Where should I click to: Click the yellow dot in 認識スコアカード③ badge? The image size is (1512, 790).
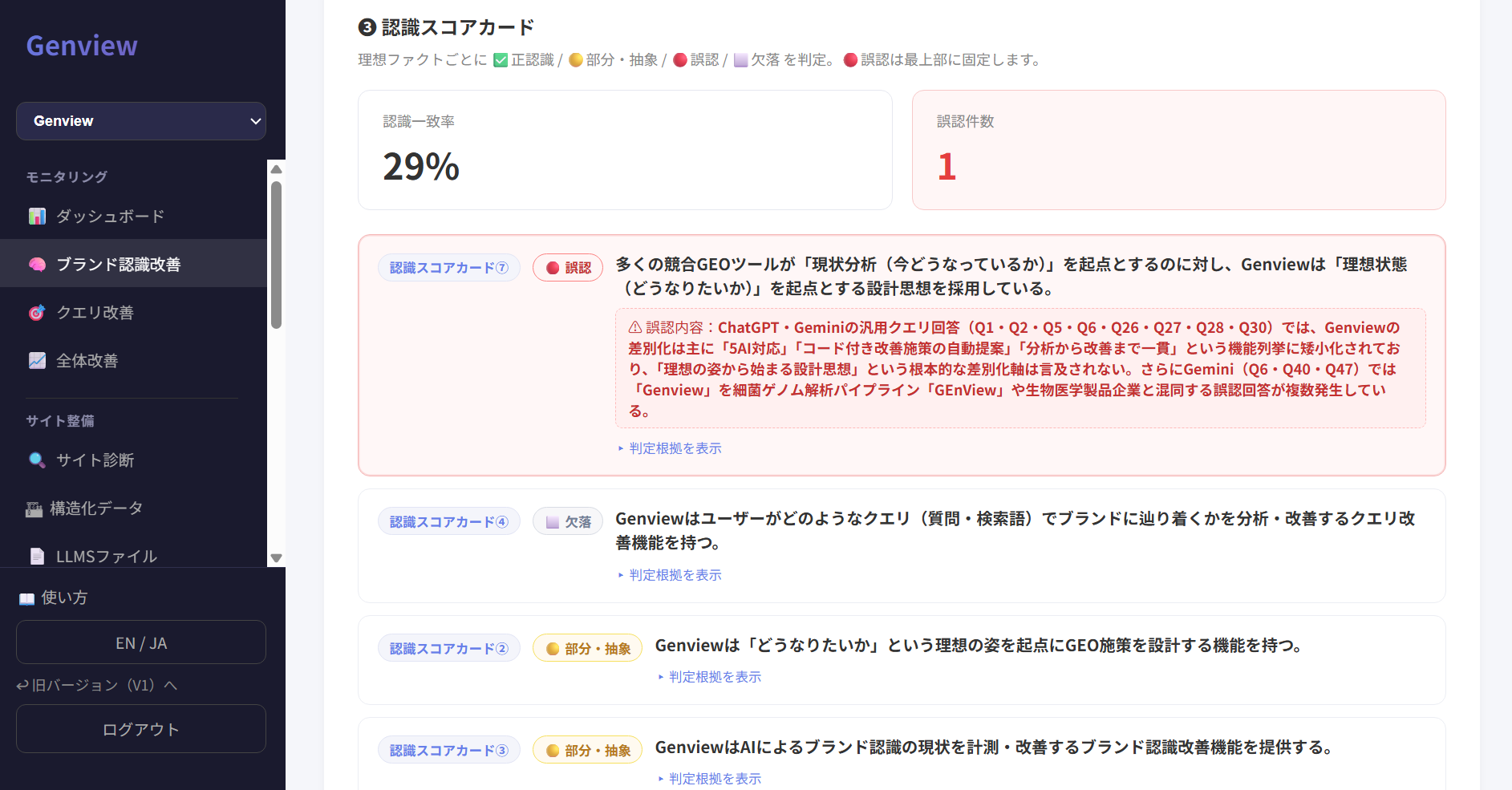[x=553, y=751]
